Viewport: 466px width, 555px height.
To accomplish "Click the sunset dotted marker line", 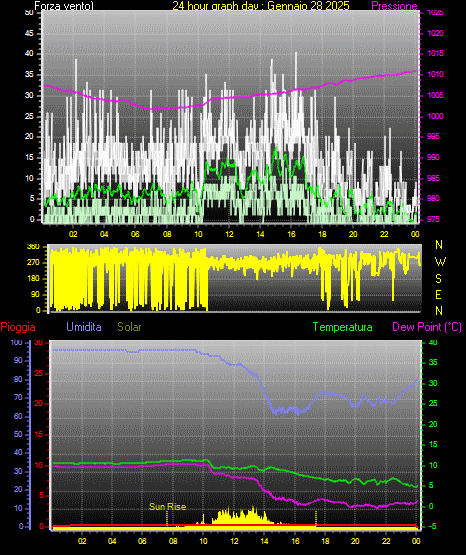I will click(x=316, y=519).
